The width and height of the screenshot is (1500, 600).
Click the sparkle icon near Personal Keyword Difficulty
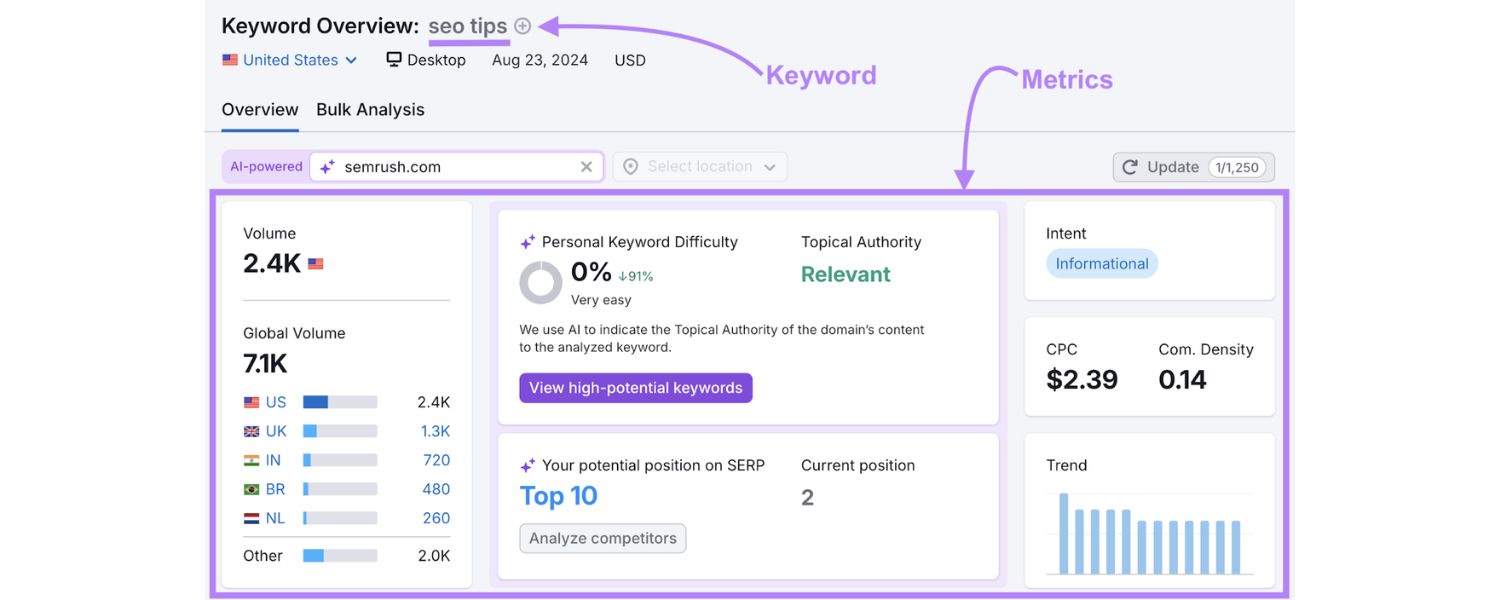[528, 241]
